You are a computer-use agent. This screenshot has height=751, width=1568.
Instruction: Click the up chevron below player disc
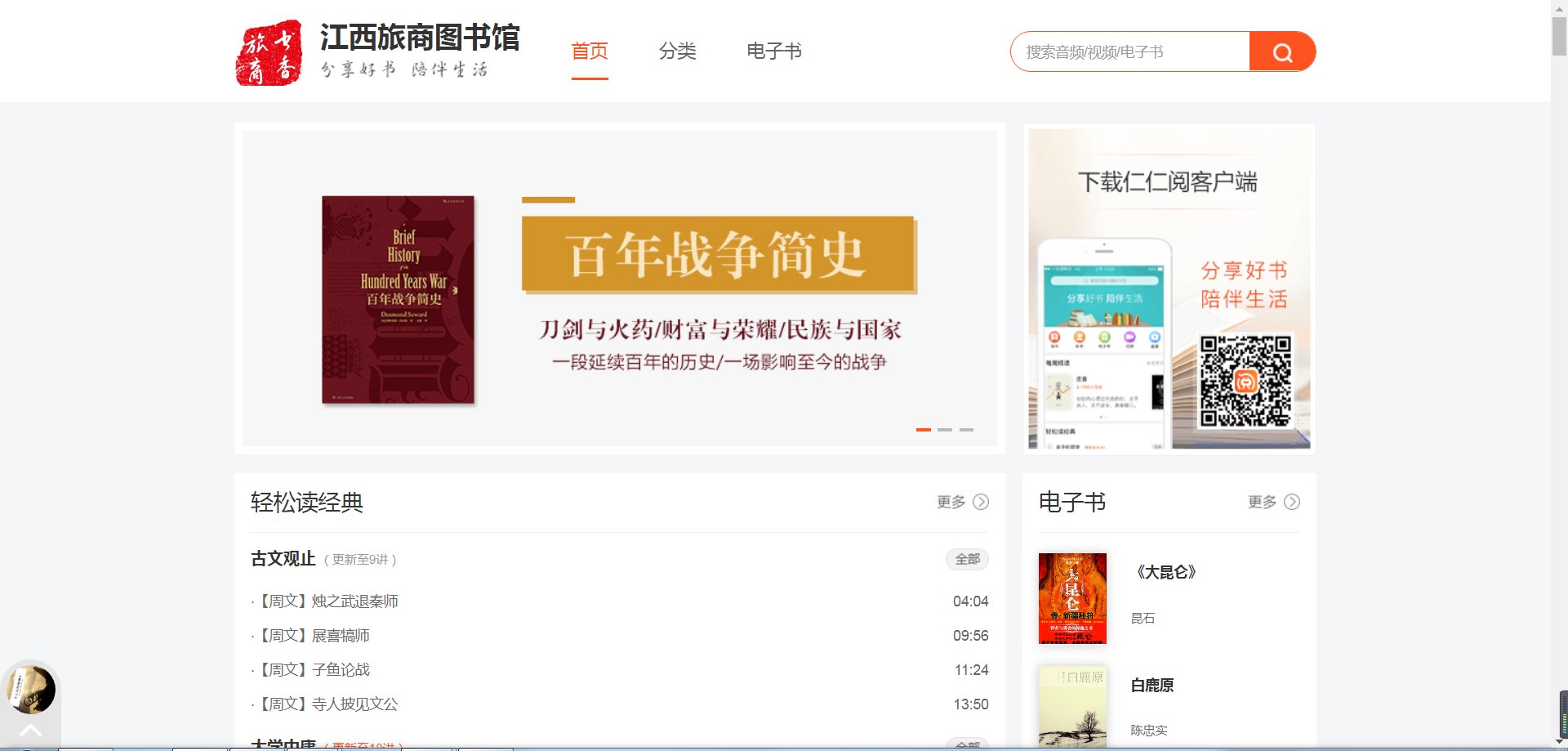point(30,730)
